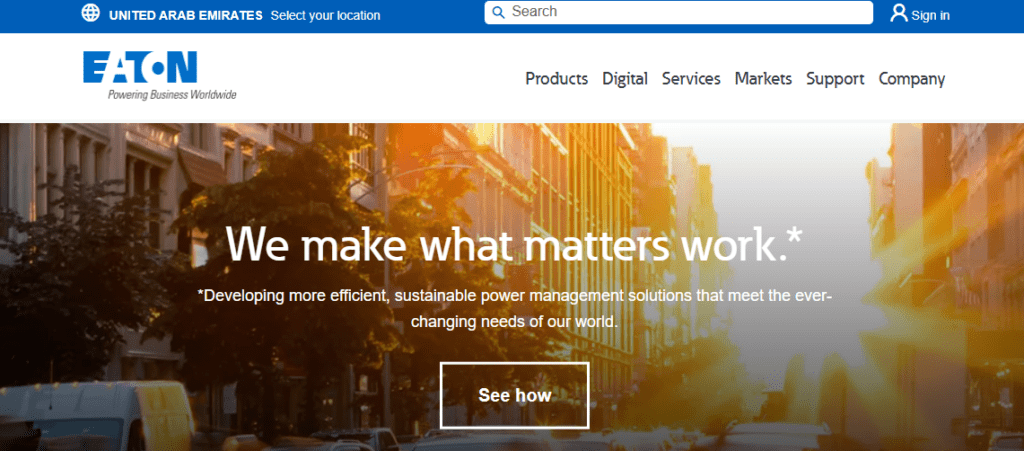Click the United Arab Emirates label
The height and width of the screenshot is (451, 1024).
pyautogui.click(x=186, y=16)
